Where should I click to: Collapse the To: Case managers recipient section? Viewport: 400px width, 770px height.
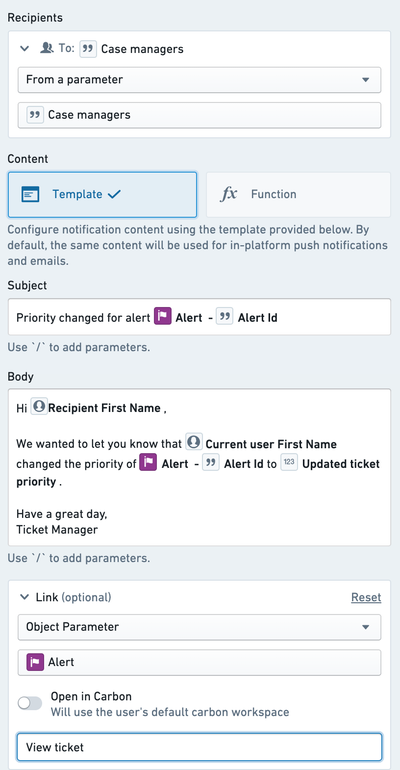point(24,49)
